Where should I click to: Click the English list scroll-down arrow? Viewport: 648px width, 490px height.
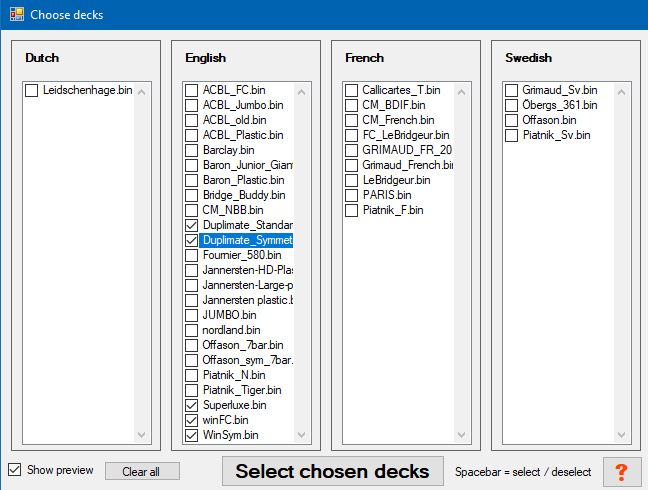click(x=301, y=435)
